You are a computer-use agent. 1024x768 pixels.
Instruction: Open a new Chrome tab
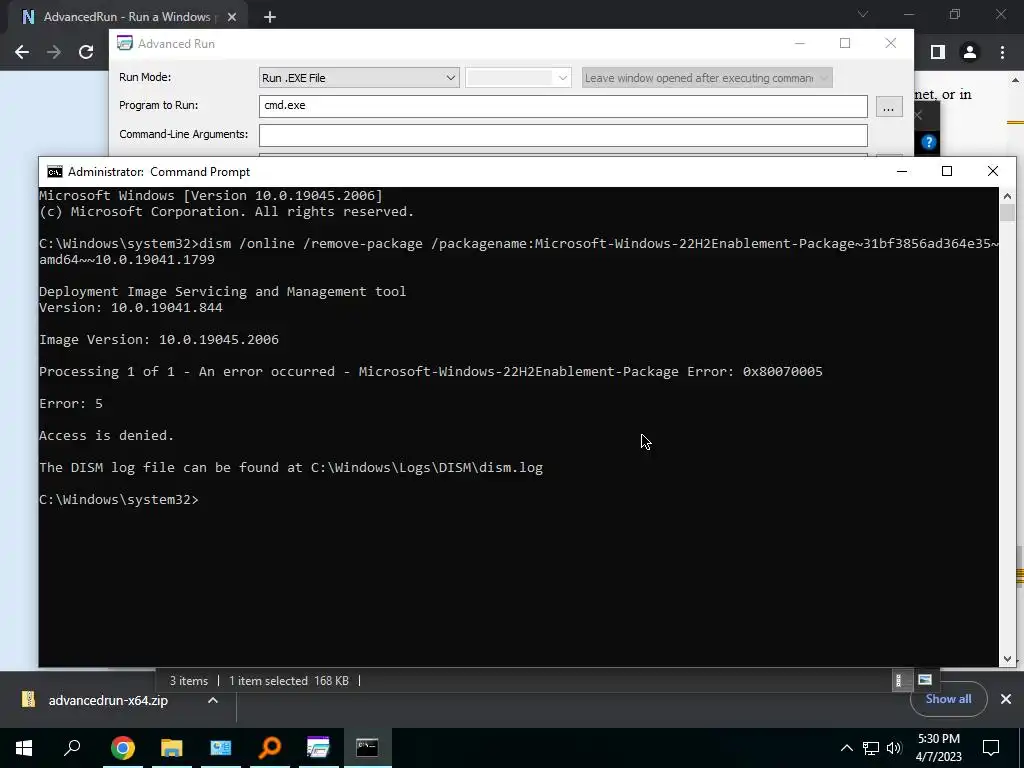270,17
